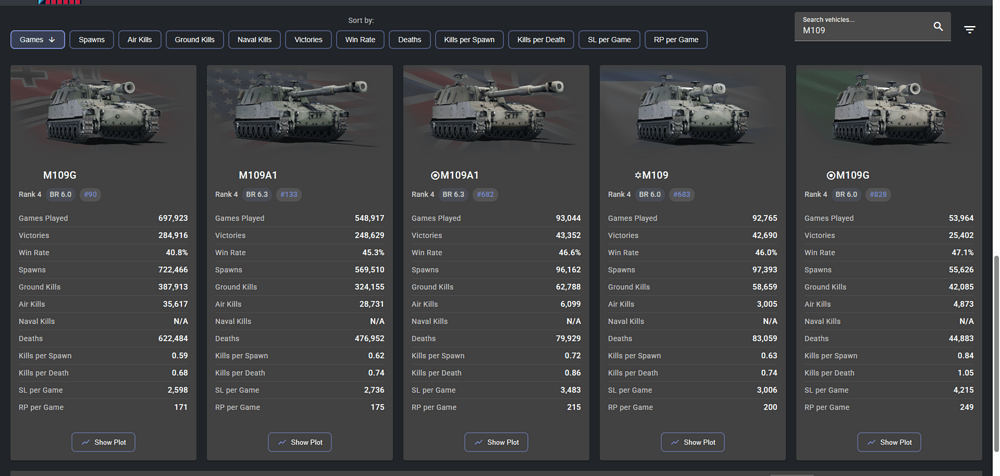The image size is (1000, 476).
Task: Sort by Win Rate
Action: (x=360, y=40)
